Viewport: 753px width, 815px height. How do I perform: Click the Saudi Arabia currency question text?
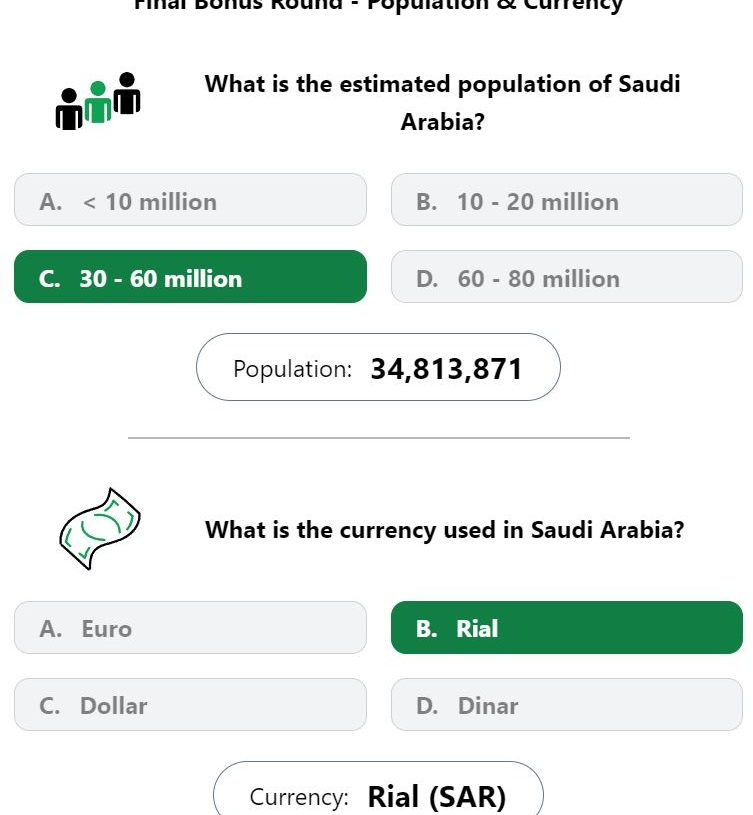click(x=444, y=530)
